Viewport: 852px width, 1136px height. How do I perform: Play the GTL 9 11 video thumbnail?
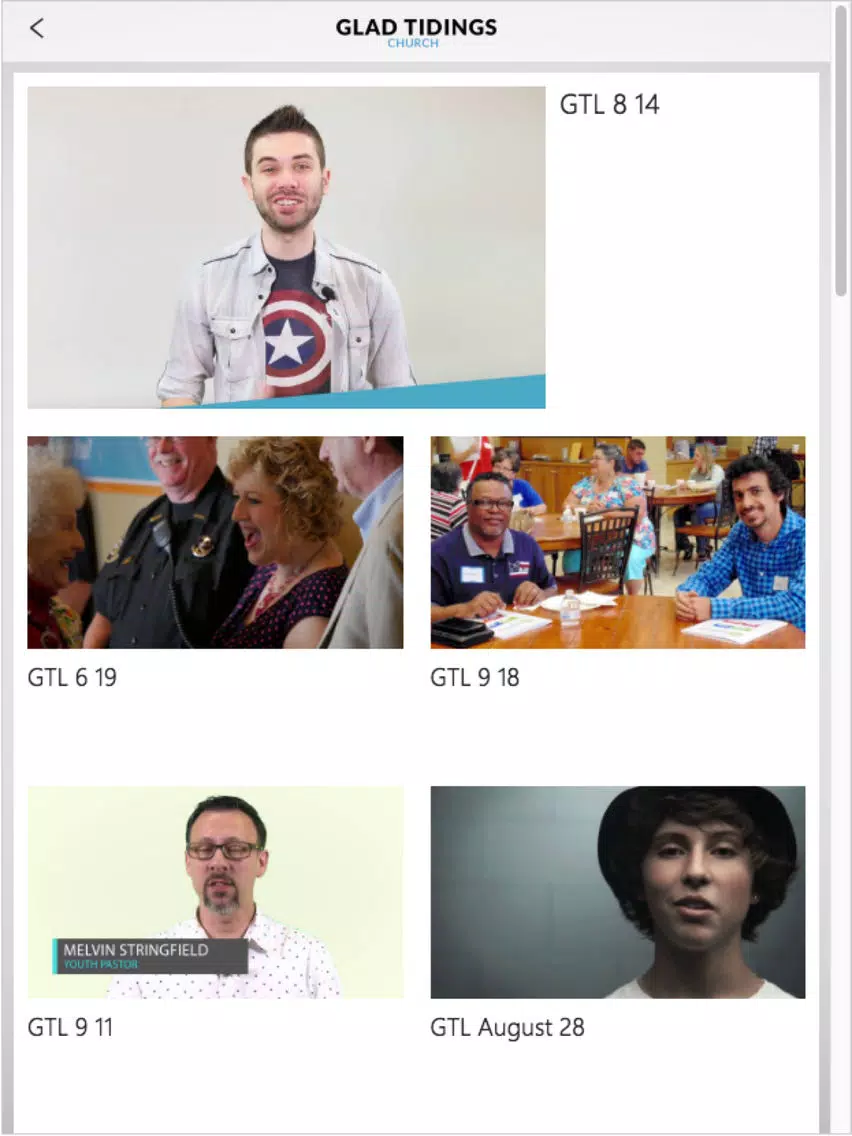click(215, 892)
